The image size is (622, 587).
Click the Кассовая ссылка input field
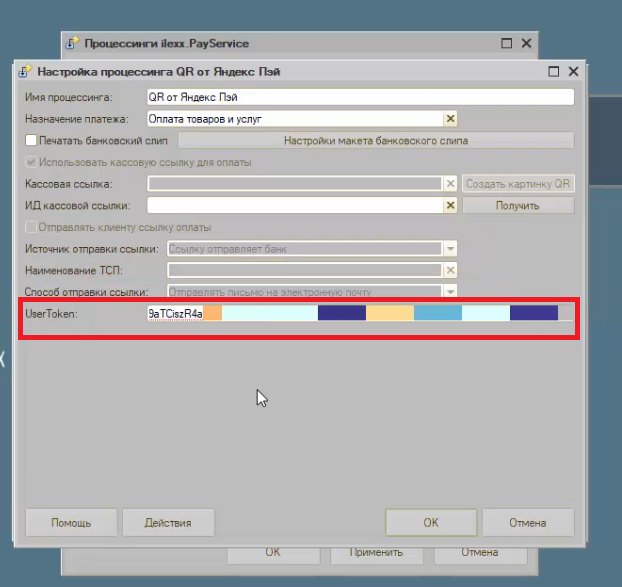(x=295, y=184)
